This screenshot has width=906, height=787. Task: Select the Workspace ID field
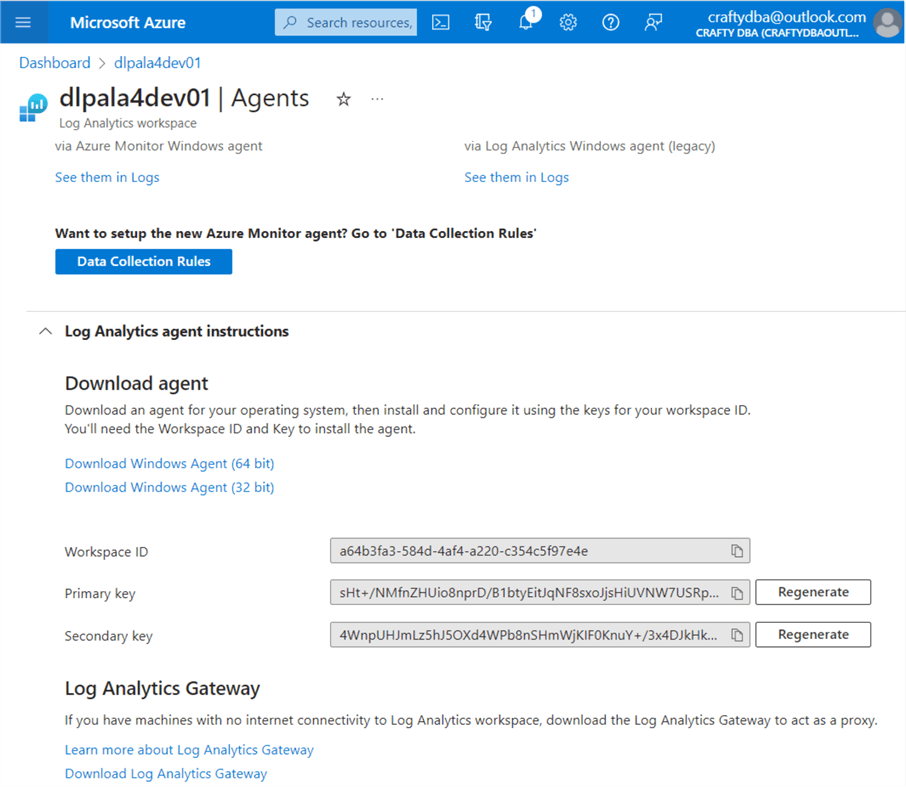540,551
